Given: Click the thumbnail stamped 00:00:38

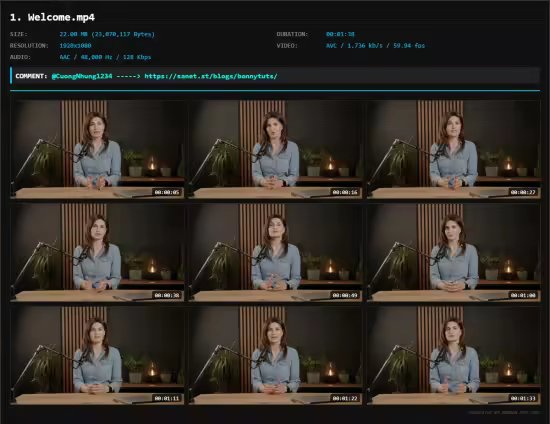Looking at the screenshot, I should pyautogui.click(x=97, y=252).
